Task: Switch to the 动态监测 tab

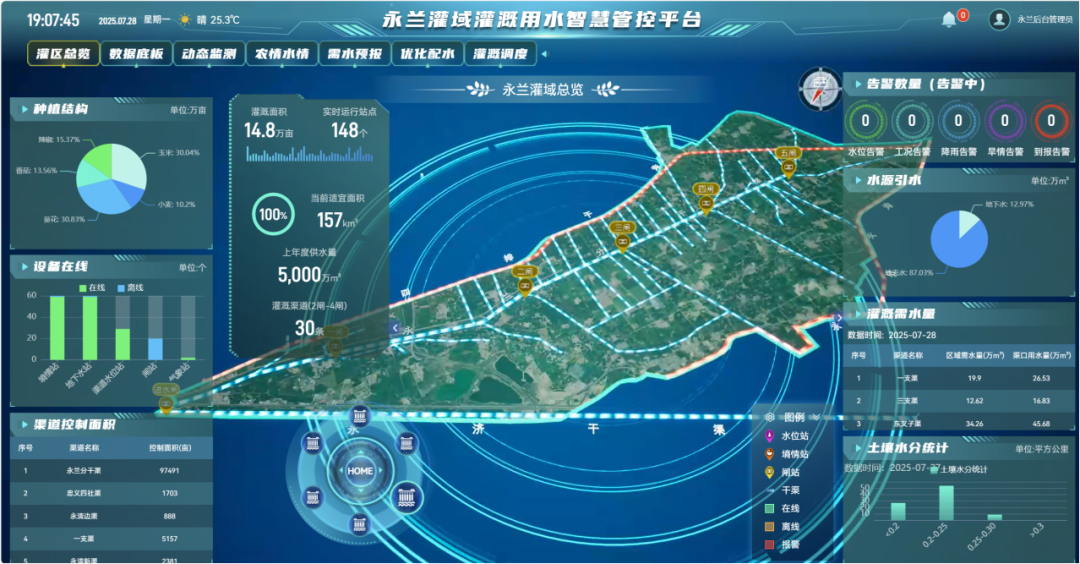Action: [209, 54]
